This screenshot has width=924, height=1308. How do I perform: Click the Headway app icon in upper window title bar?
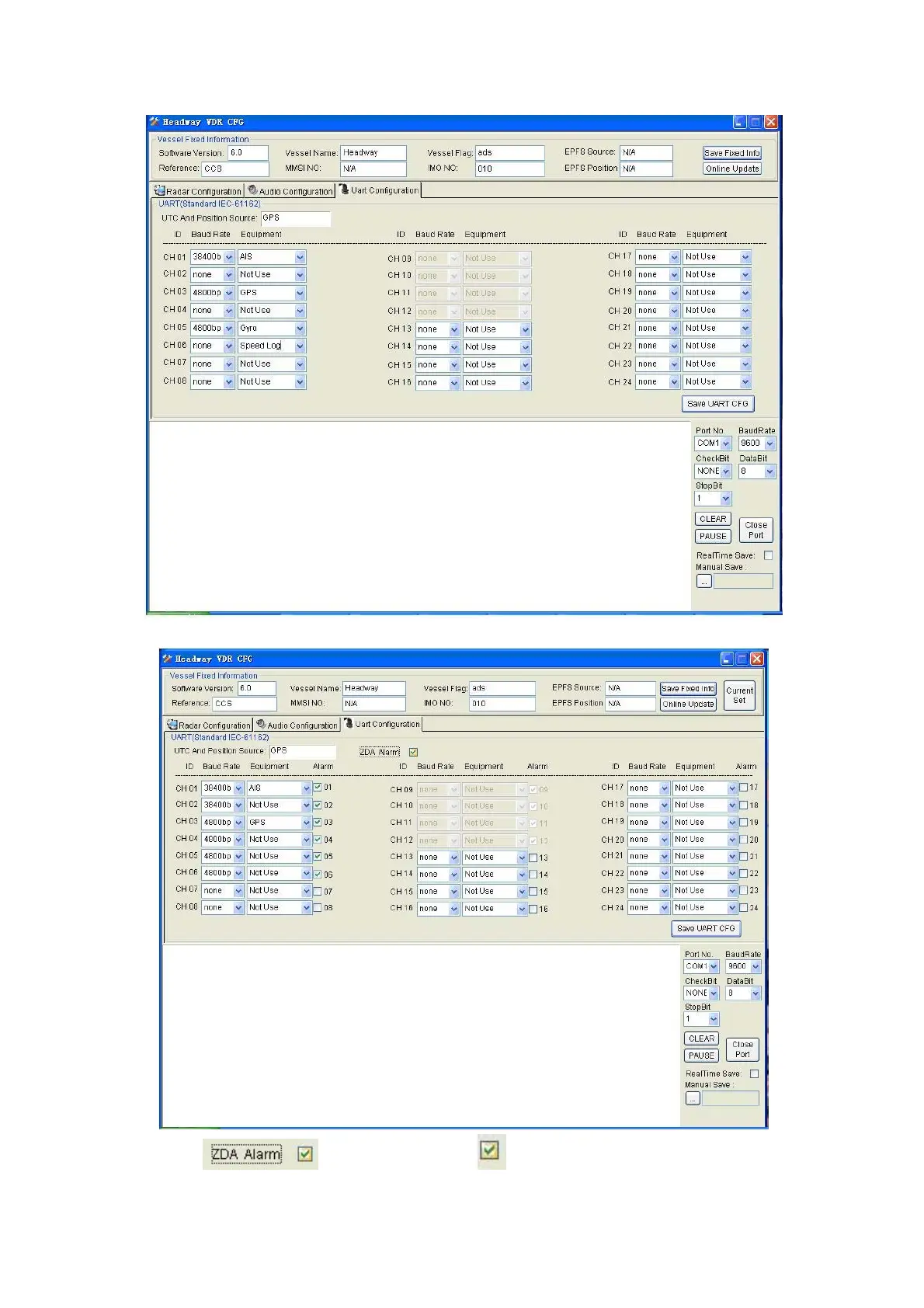click(155, 122)
